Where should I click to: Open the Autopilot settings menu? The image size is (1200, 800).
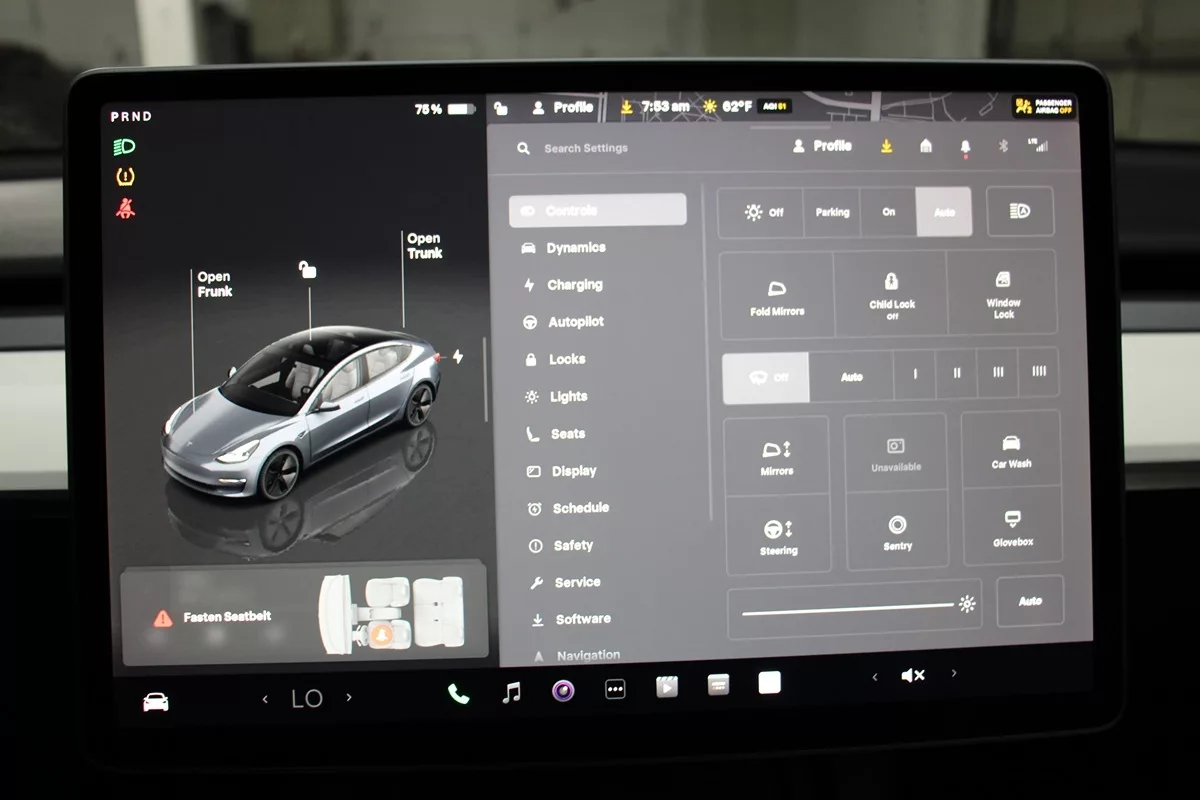[576, 322]
